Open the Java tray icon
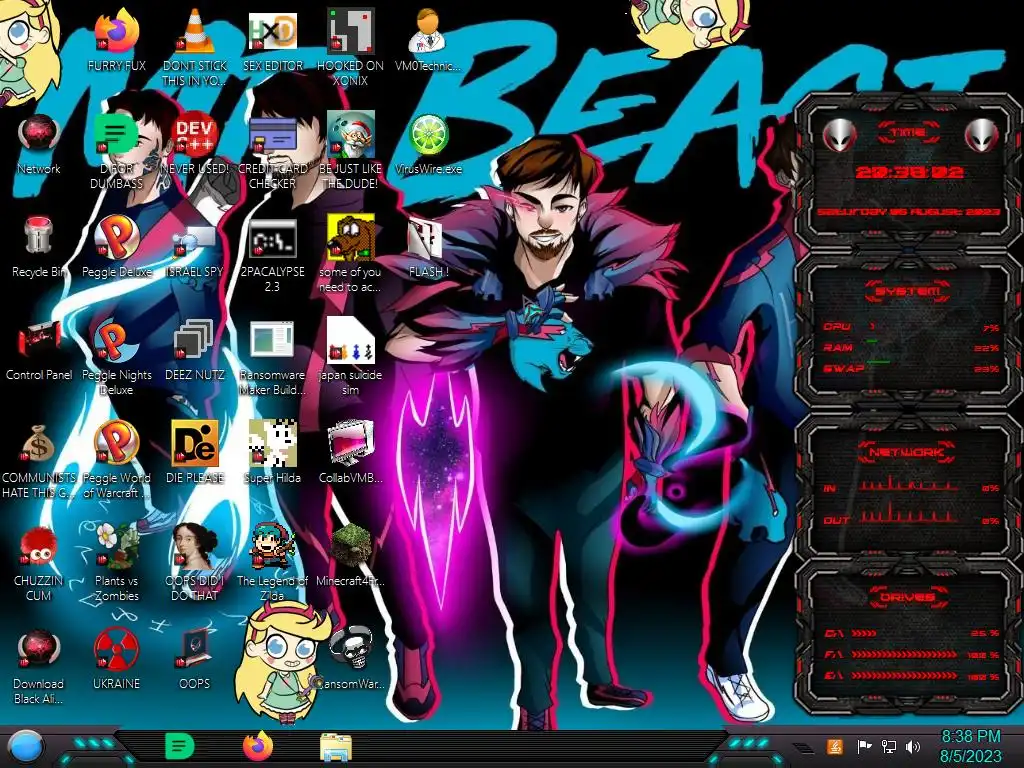 835,746
